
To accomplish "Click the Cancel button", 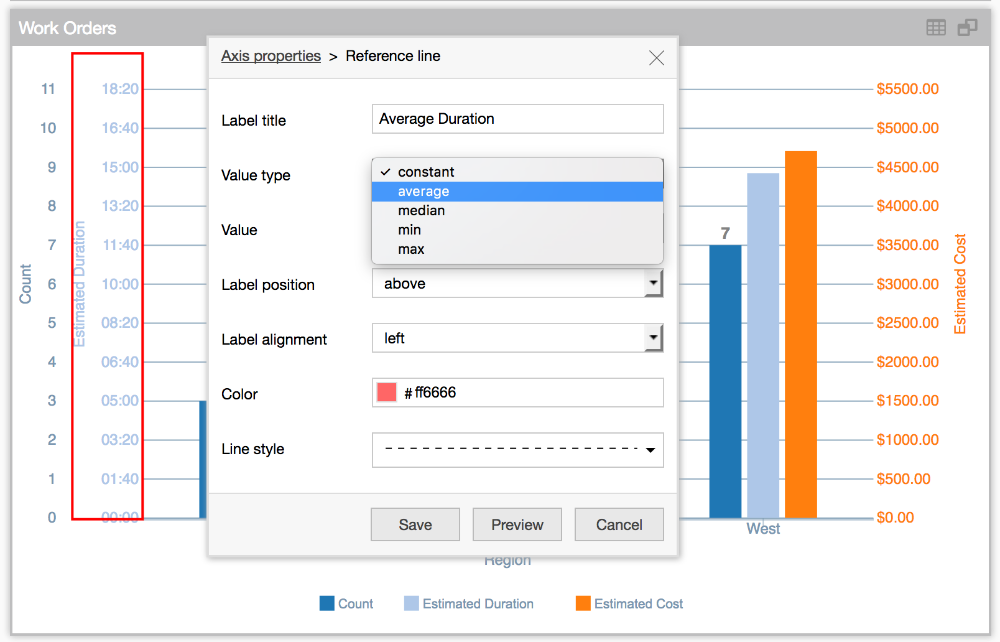I will point(619,525).
